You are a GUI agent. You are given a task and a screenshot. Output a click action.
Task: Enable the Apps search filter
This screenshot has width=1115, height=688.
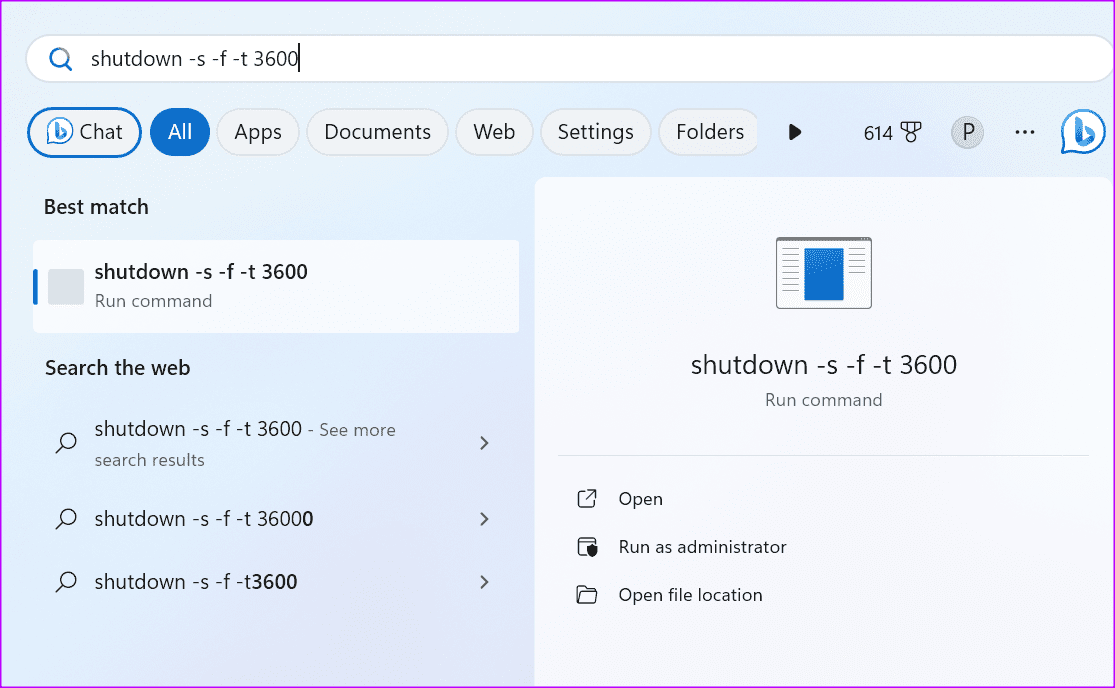coord(257,131)
